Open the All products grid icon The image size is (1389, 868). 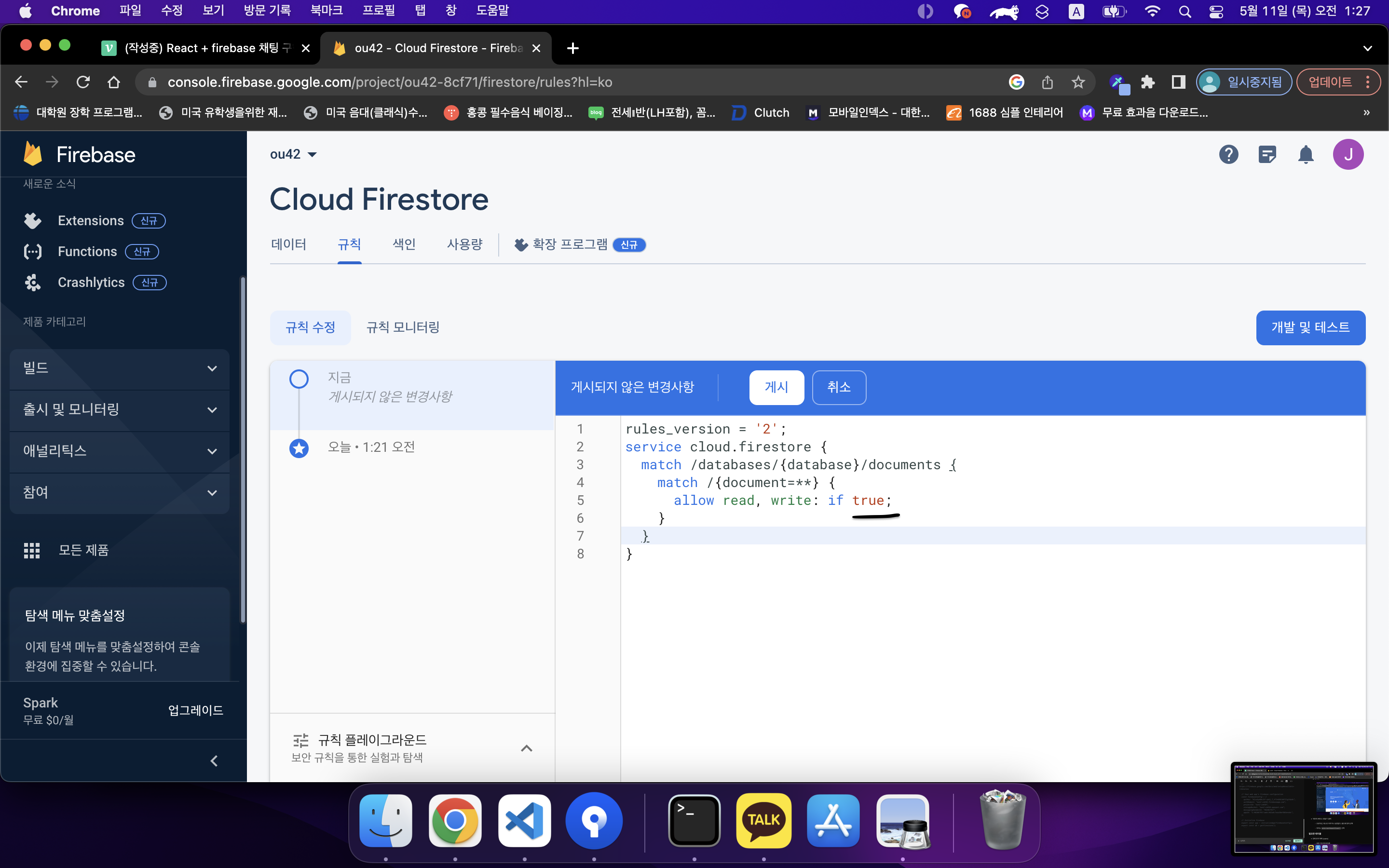click(32, 550)
